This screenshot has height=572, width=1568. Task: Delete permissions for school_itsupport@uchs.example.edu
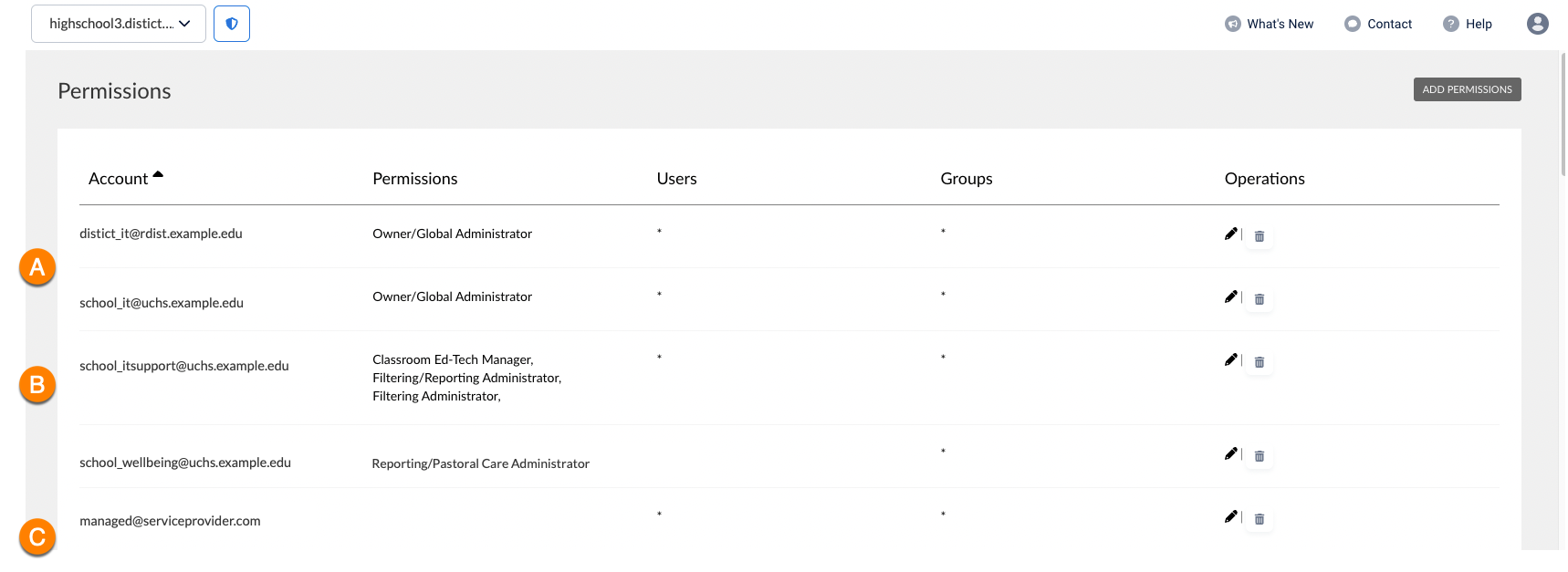(x=1260, y=362)
